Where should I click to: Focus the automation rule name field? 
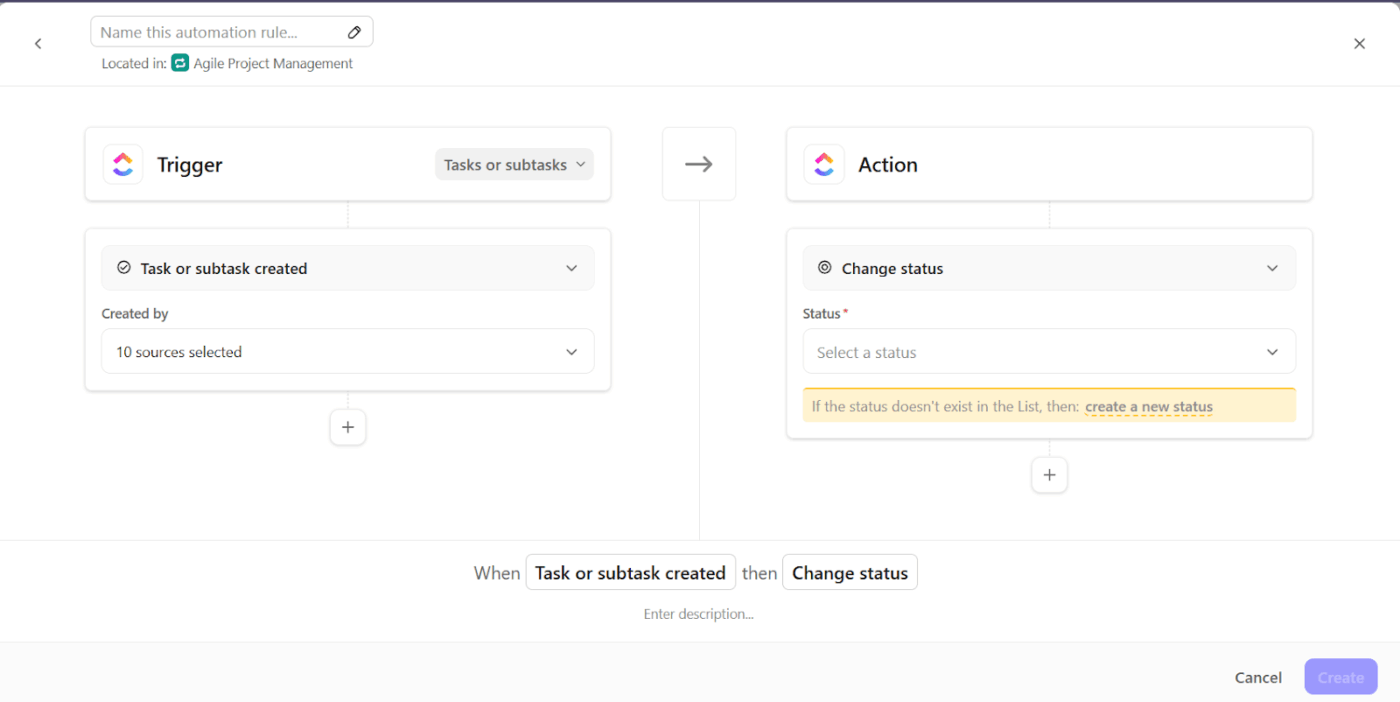tap(220, 32)
